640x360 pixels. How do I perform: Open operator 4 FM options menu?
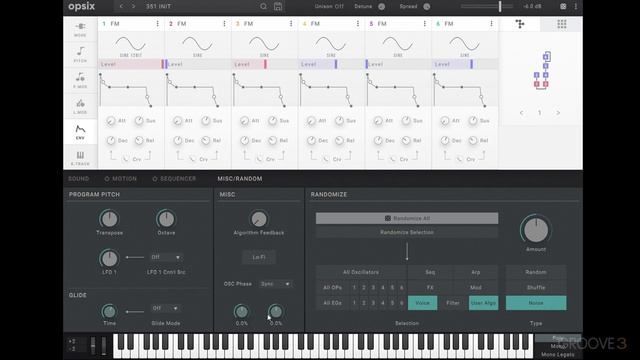tap(358, 24)
